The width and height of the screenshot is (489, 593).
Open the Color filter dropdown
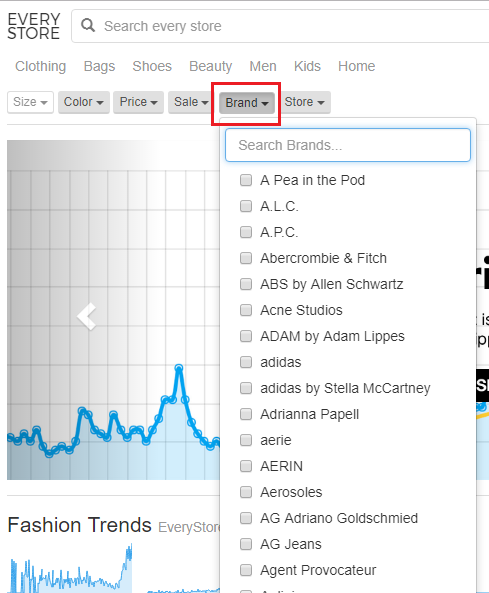(x=84, y=102)
